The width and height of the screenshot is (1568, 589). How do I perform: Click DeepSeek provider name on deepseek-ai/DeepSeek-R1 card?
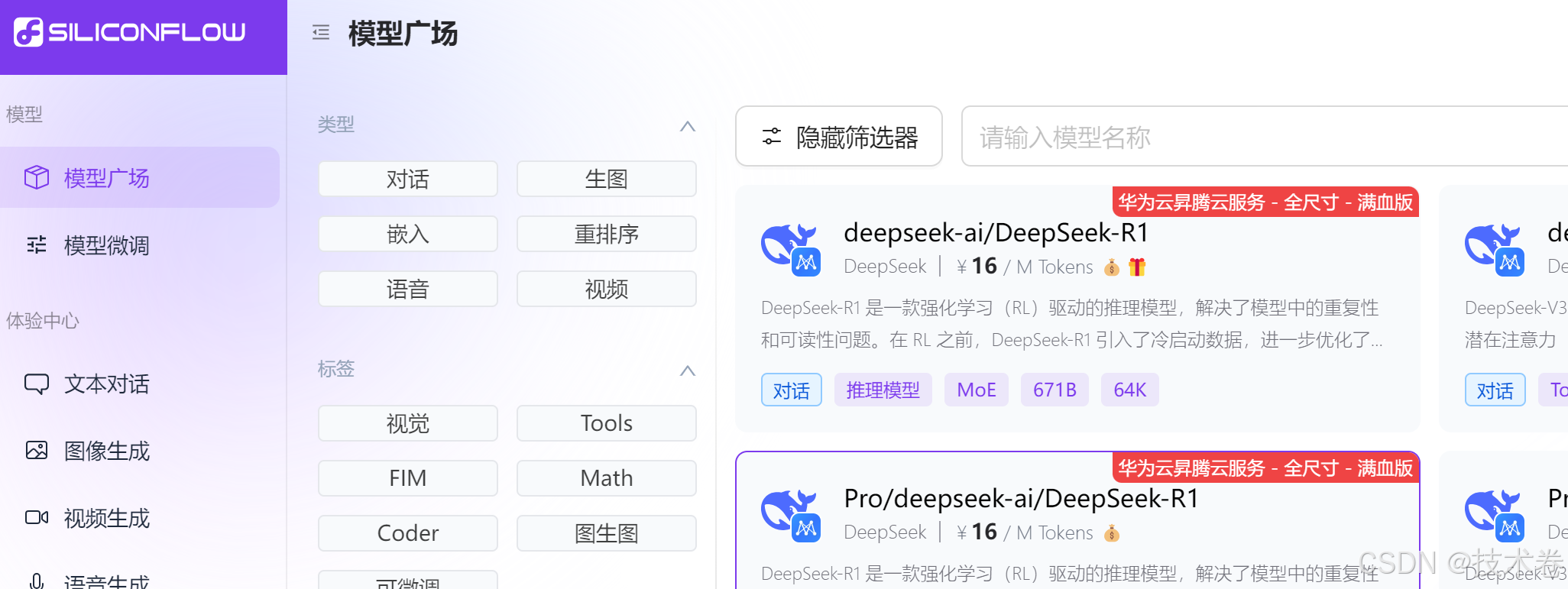(885, 267)
